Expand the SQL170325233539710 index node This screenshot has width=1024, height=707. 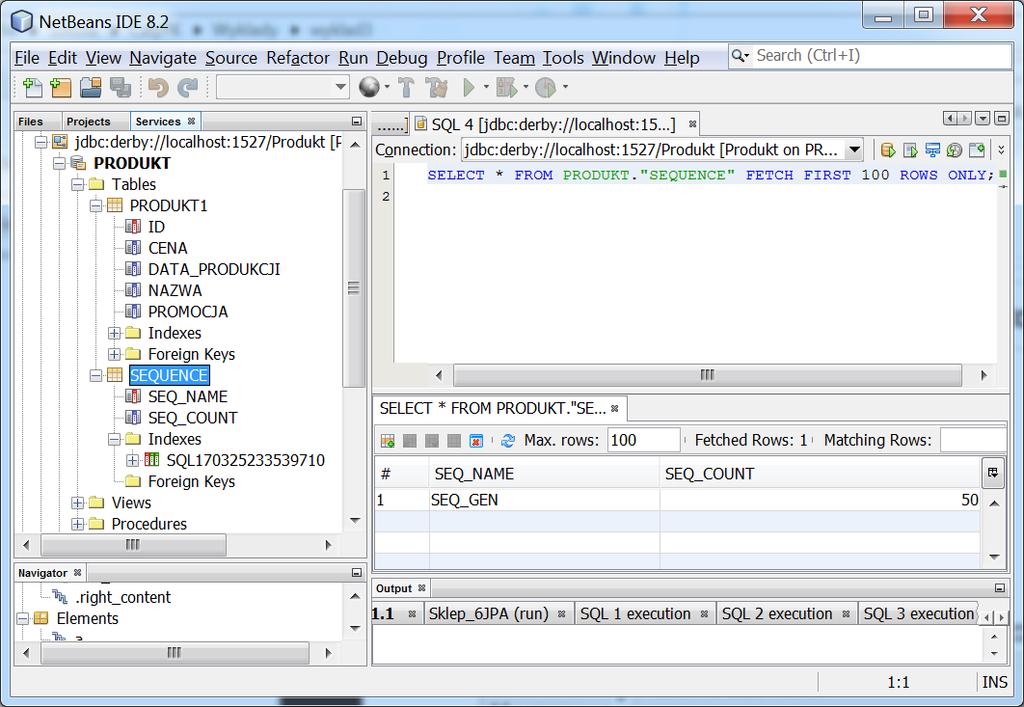[133, 460]
